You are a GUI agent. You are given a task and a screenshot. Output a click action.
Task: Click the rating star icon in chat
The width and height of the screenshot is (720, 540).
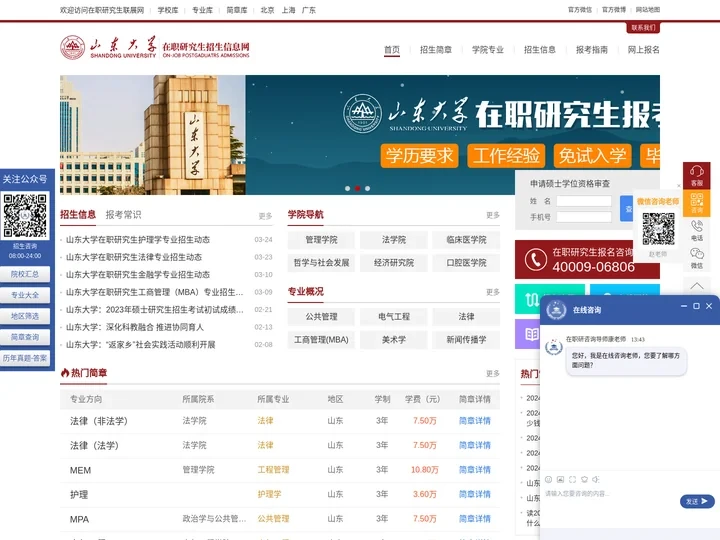pyautogui.click(x=584, y=479)
